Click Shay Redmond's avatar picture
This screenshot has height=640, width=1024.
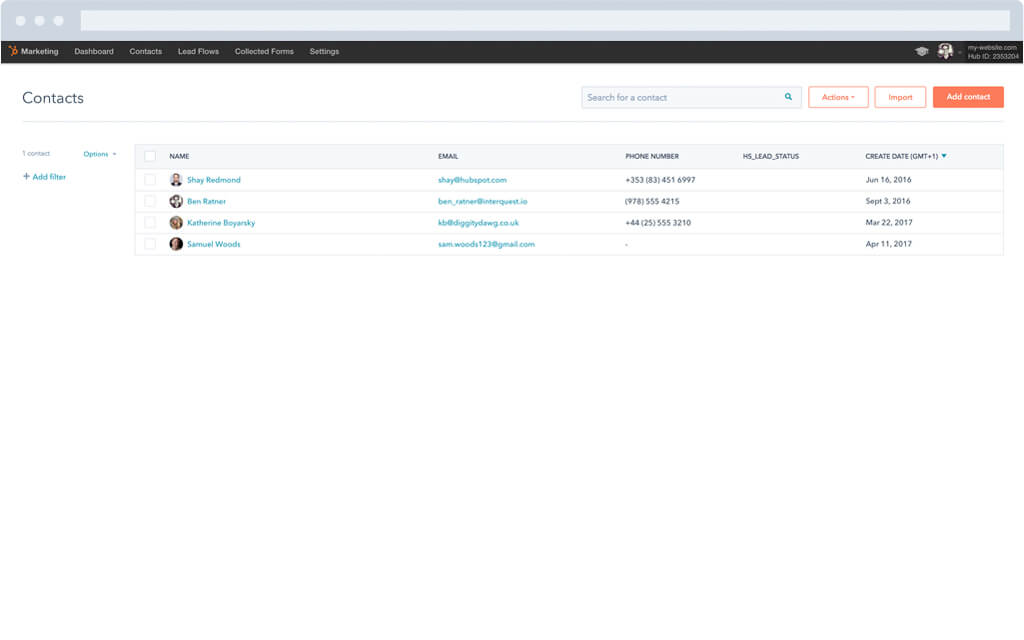coord(176,180)
